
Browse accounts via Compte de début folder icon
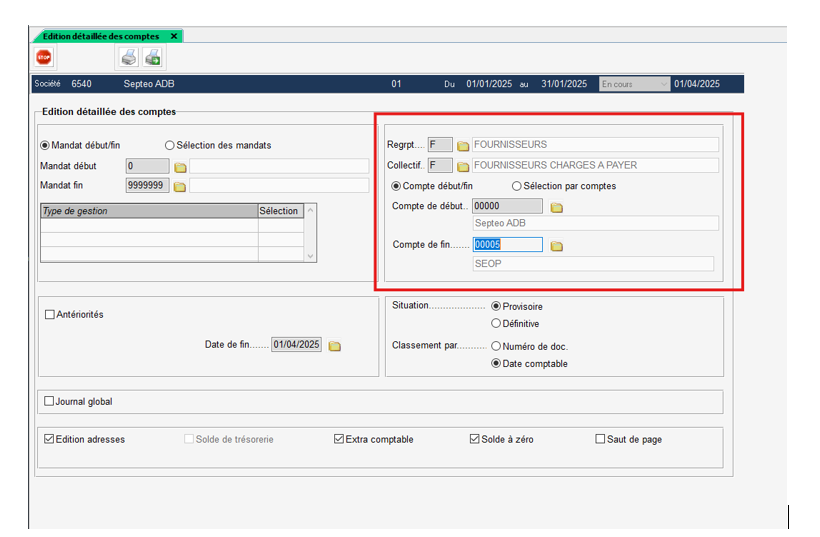(557, 207)
